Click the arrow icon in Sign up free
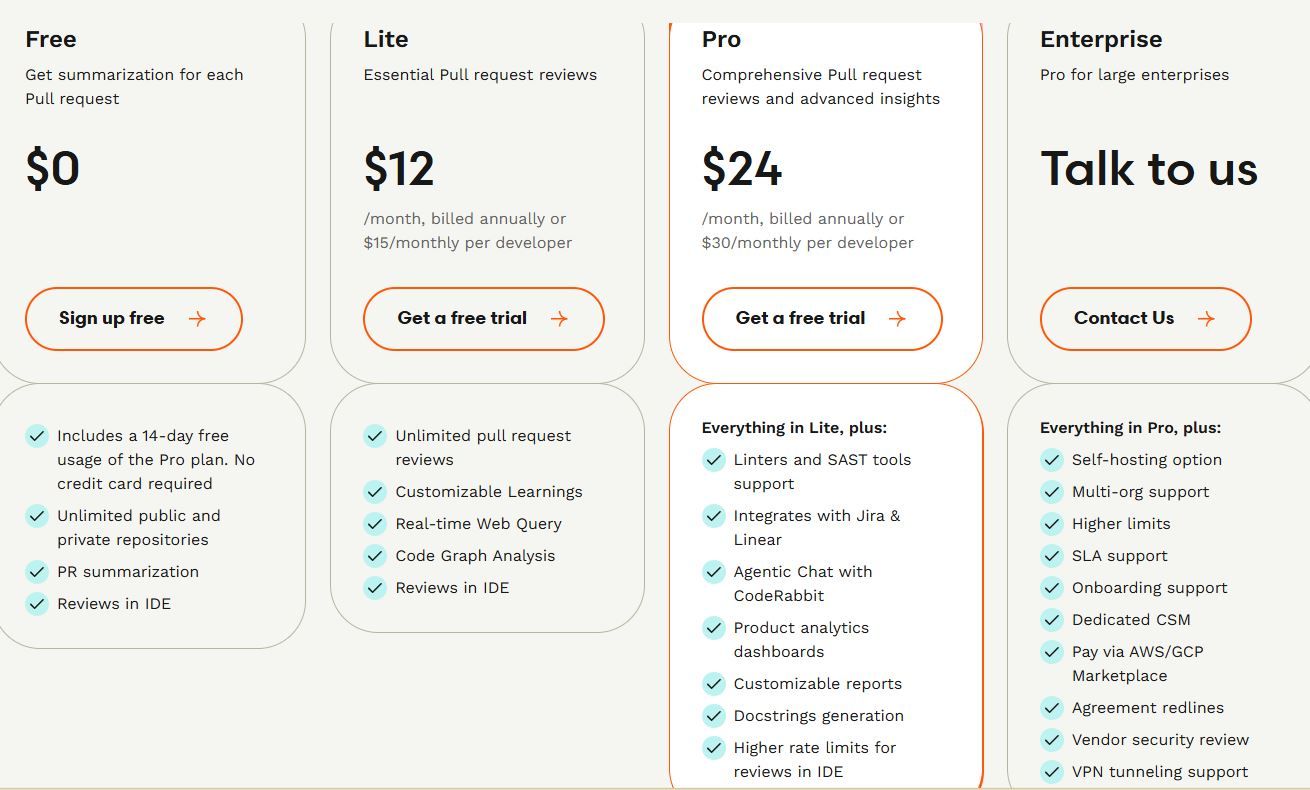The width and height of the screenshot is (1310, 790). [x=197, y=319]
